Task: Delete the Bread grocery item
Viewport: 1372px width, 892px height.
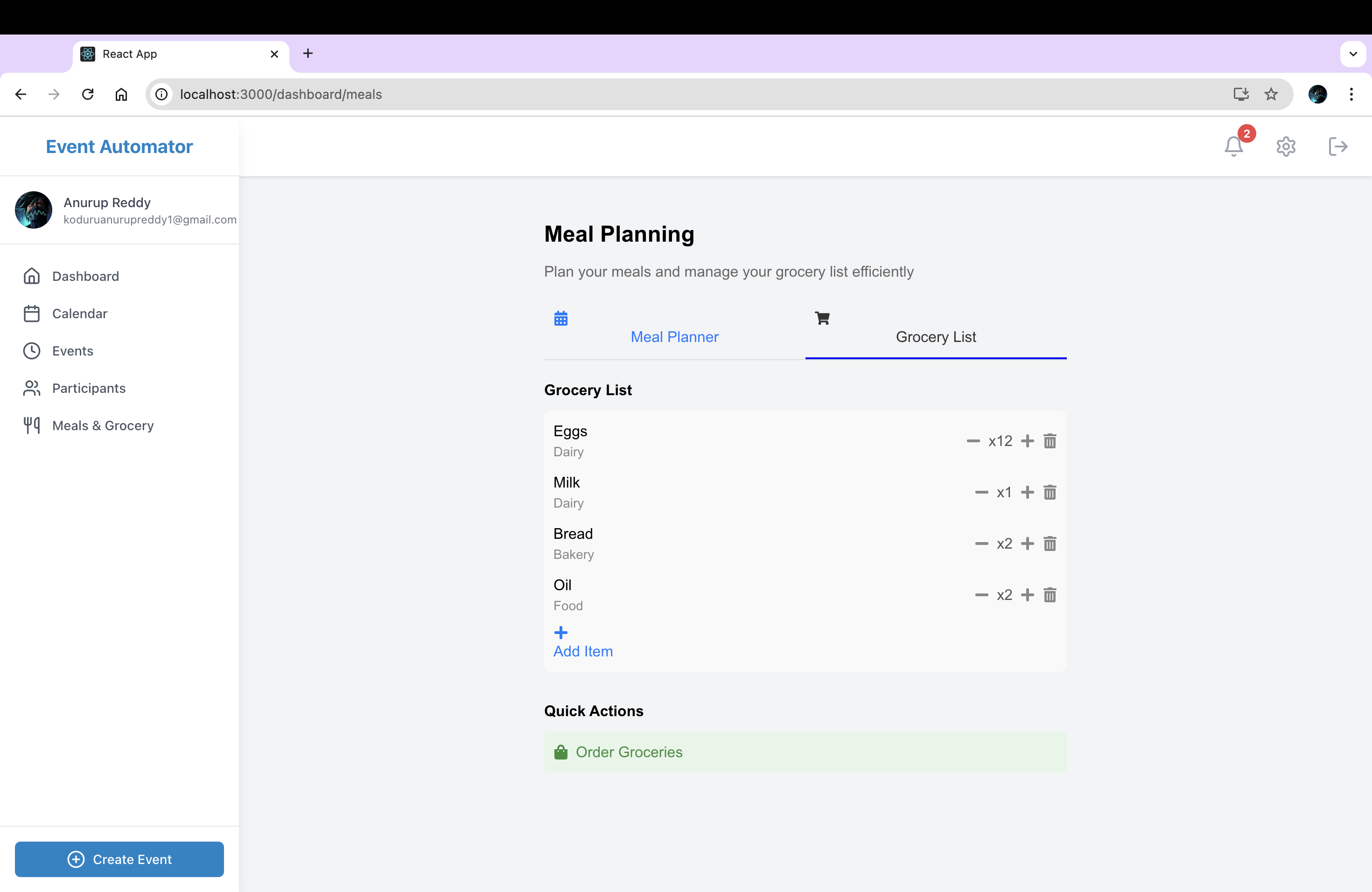Action: click(1050, 544)
